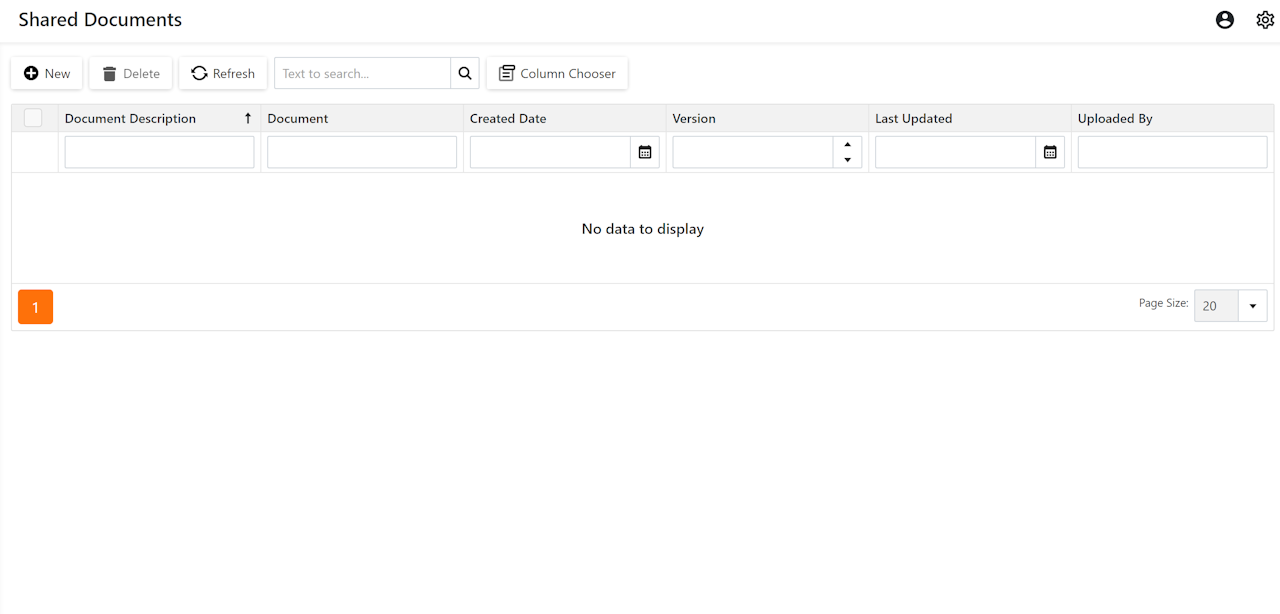The image size is (1280, 614).
Task: Focus the Text to search field
Action: pos(363,73)
